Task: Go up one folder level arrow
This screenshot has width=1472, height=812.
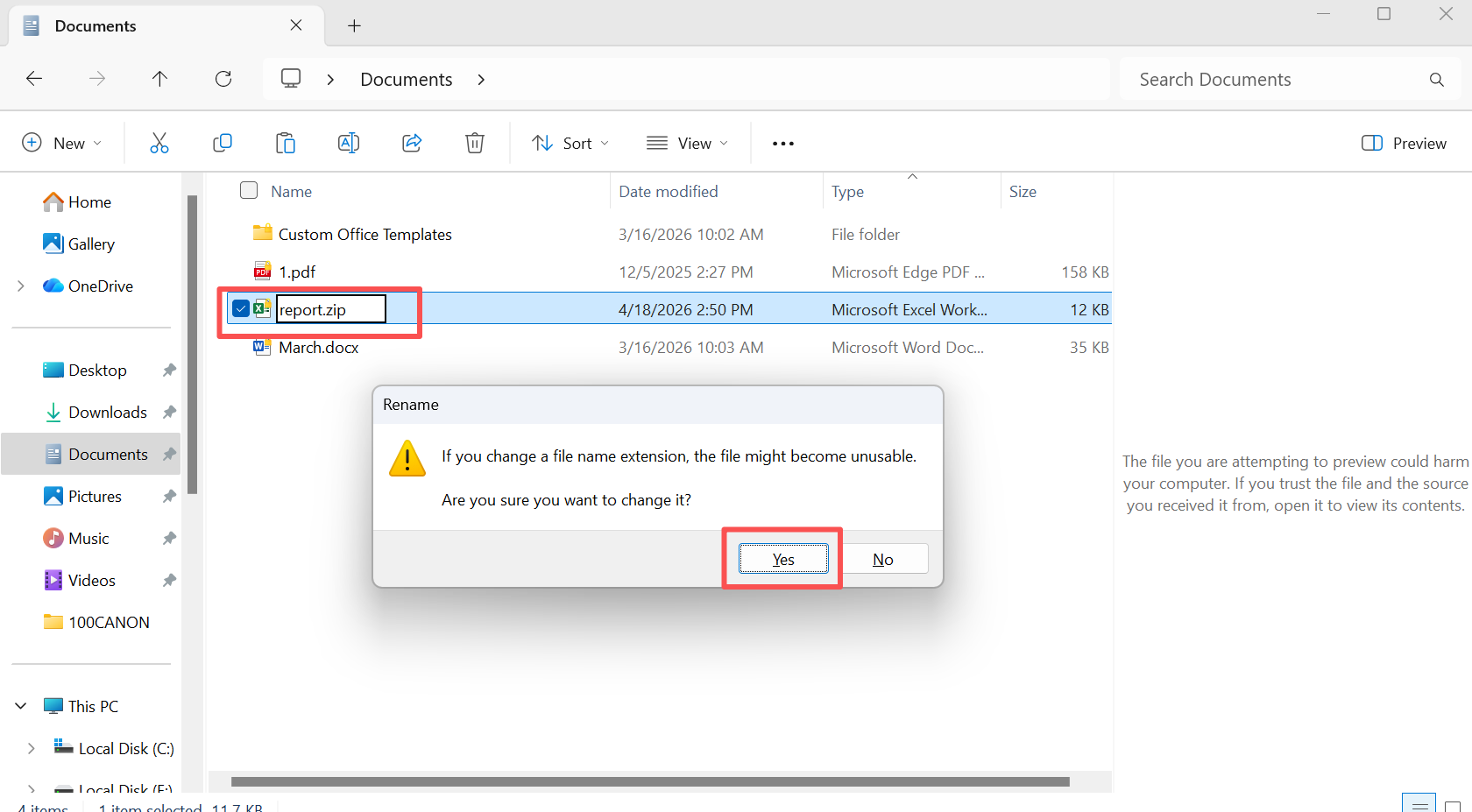Action: (x=159, y=79)
